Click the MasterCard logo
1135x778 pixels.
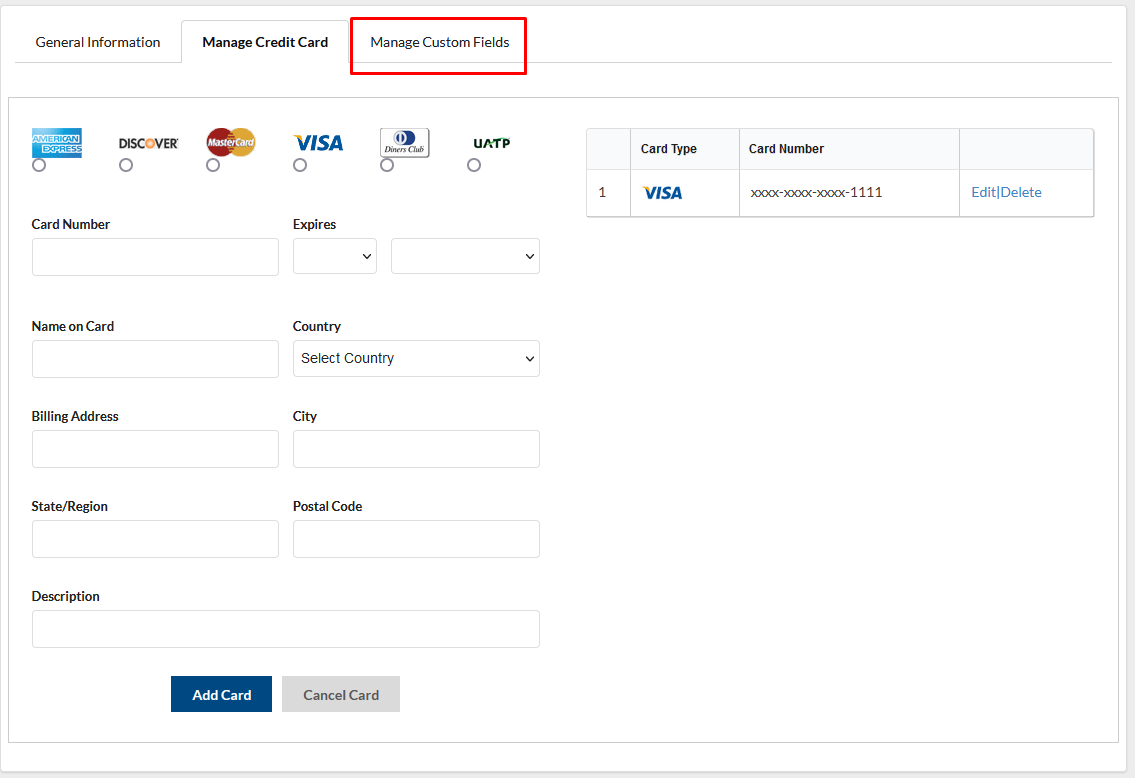pyautogui.click(x=231, y=142)
